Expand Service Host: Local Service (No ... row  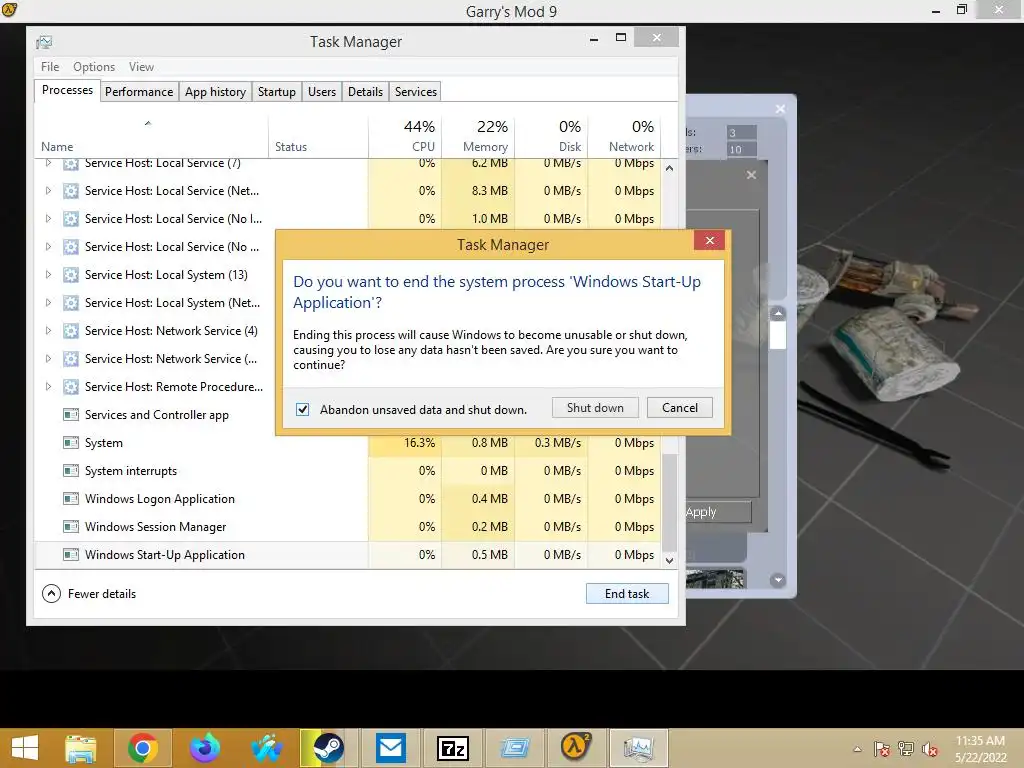pyautogui.click(x=48, y=247)
